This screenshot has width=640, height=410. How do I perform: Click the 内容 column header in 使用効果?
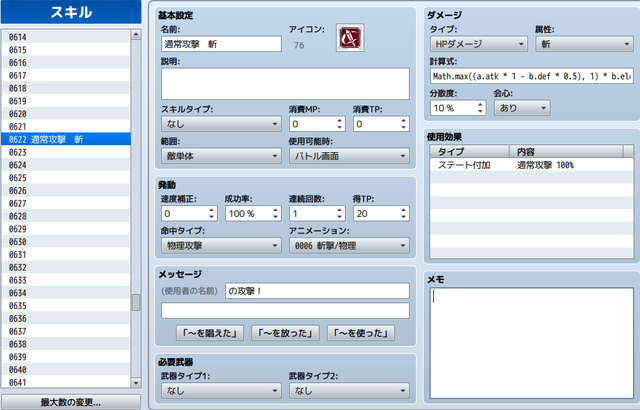click(566, 152)
